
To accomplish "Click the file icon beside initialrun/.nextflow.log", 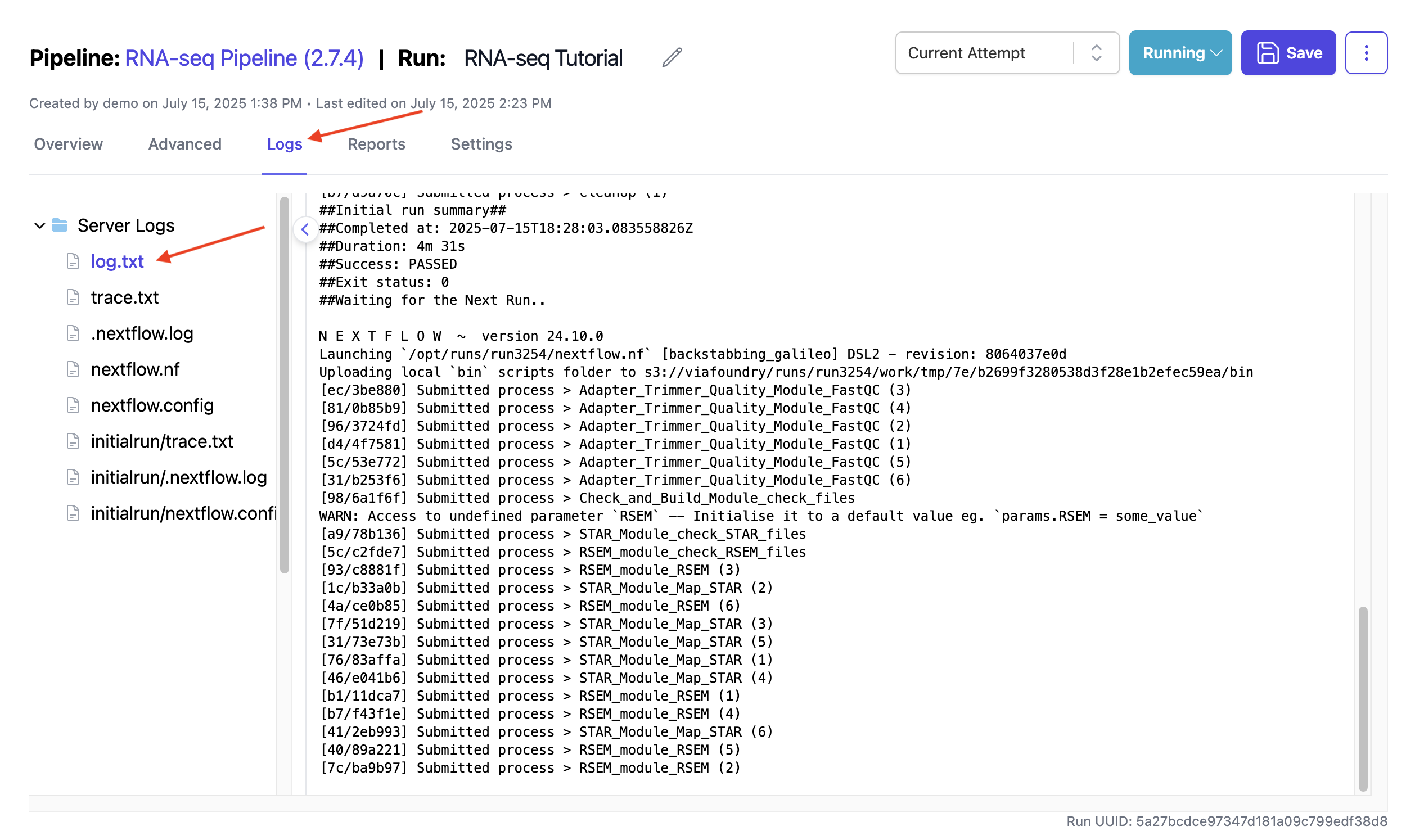I will pos(73,477).
